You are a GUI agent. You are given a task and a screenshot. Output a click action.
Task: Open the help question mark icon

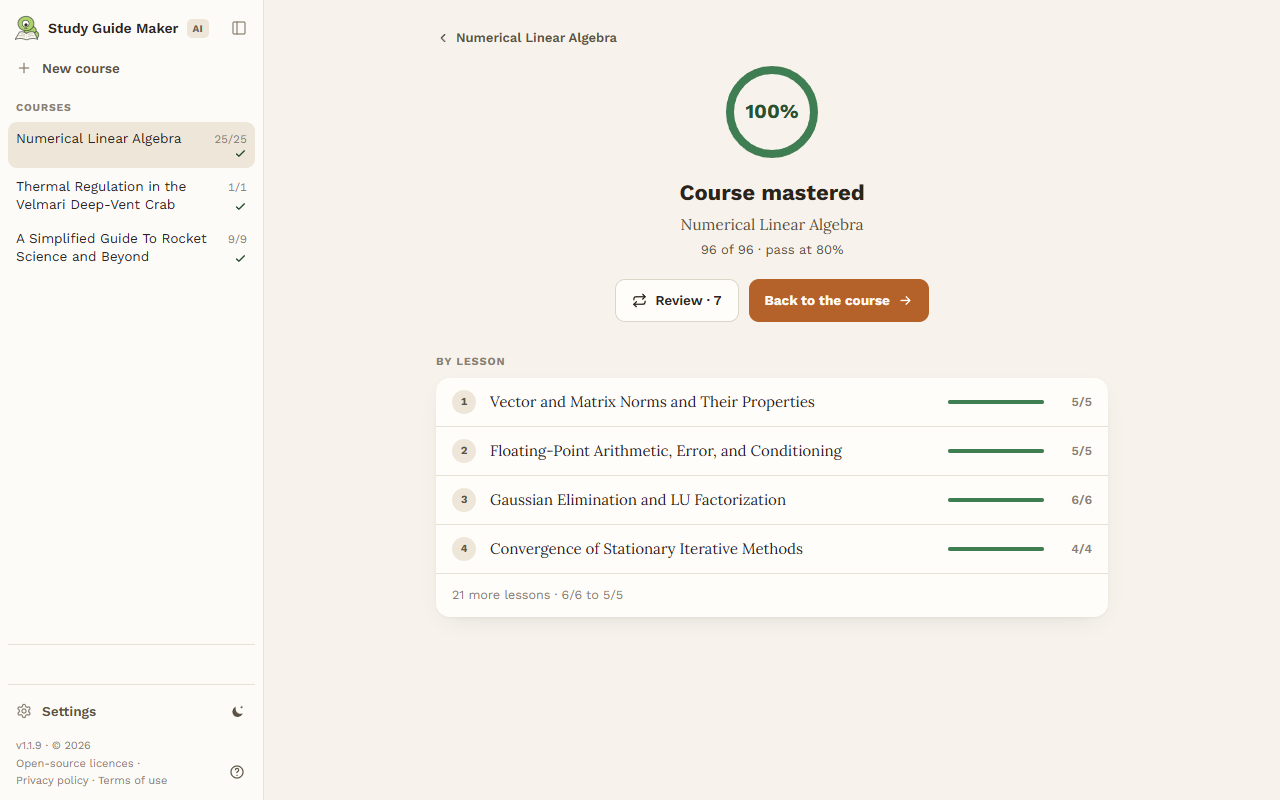(237, 772)
